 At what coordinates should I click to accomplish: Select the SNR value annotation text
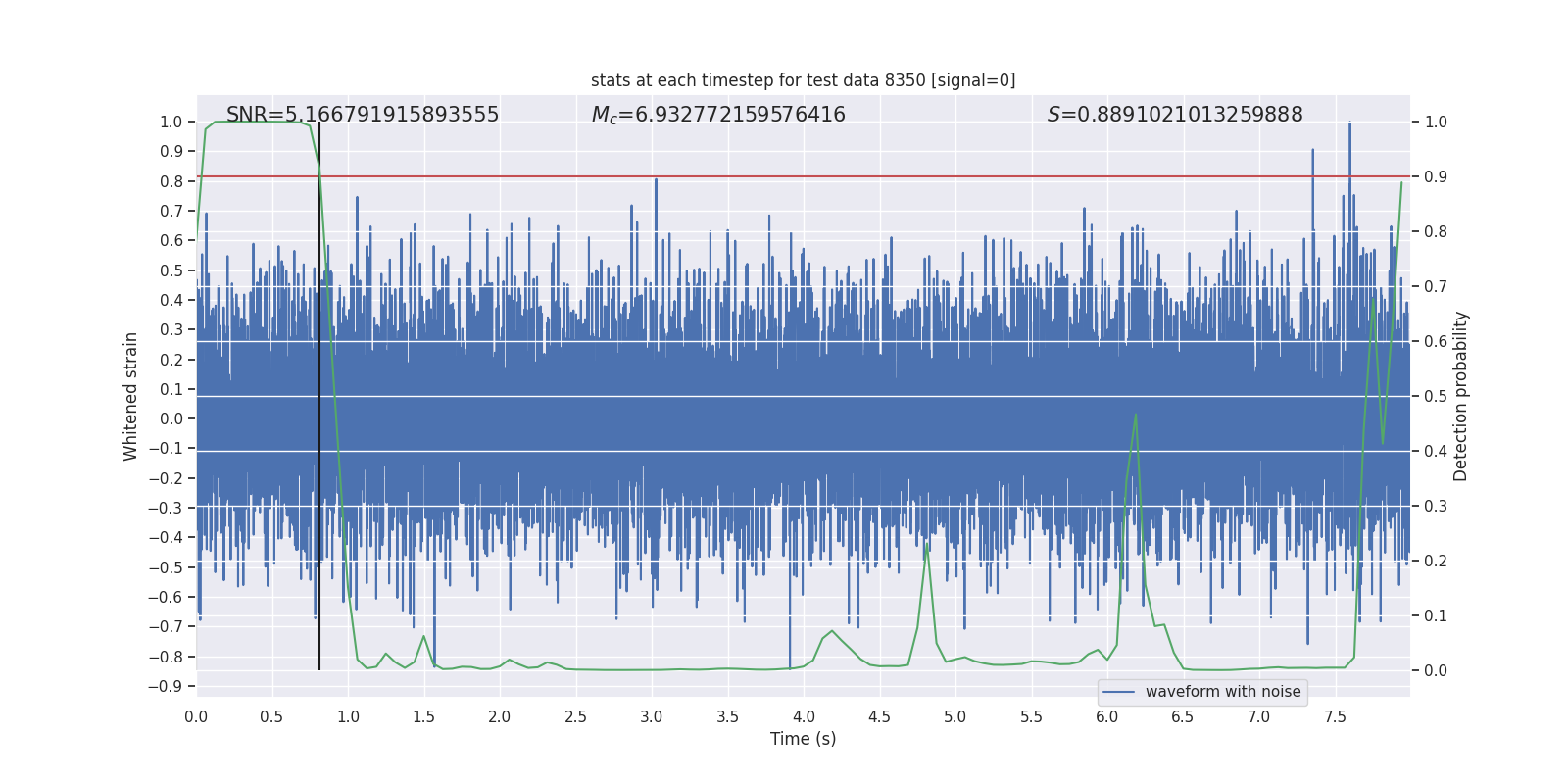click(363, 115)
